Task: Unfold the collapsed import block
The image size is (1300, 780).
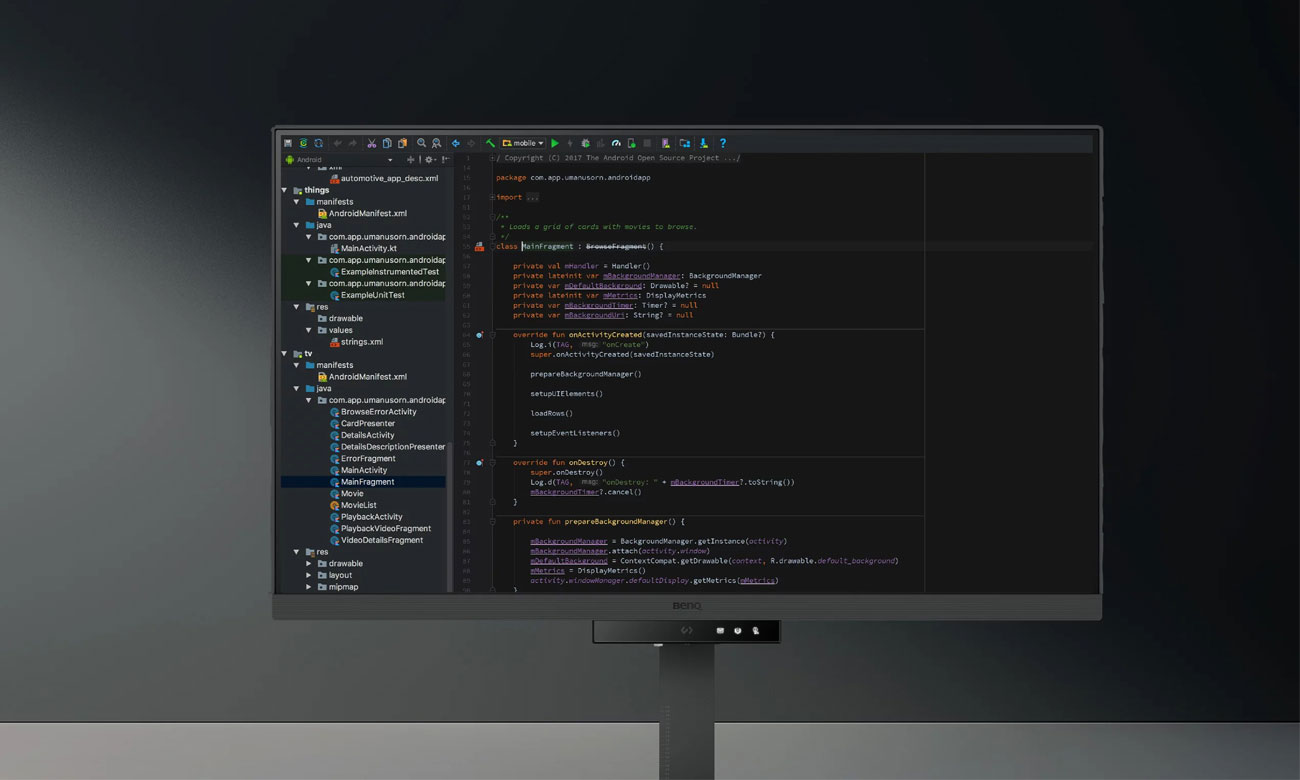Action: 492,197
